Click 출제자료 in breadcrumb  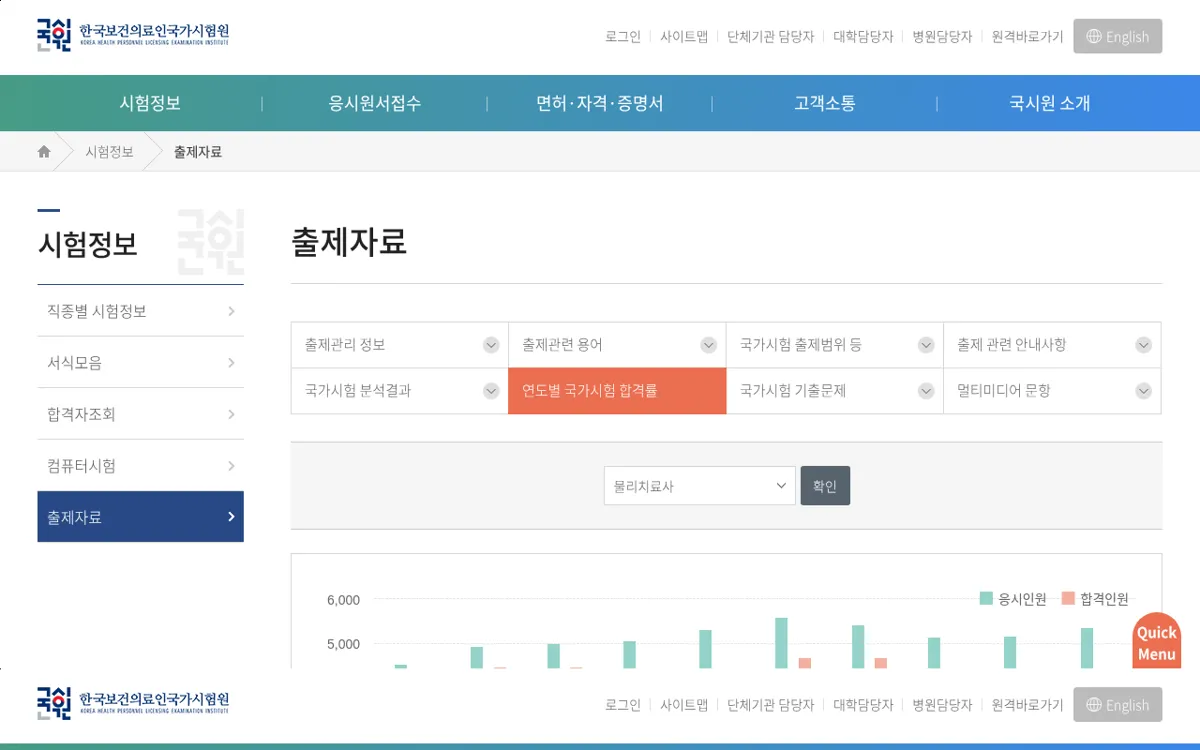click(x=198, y=152)
